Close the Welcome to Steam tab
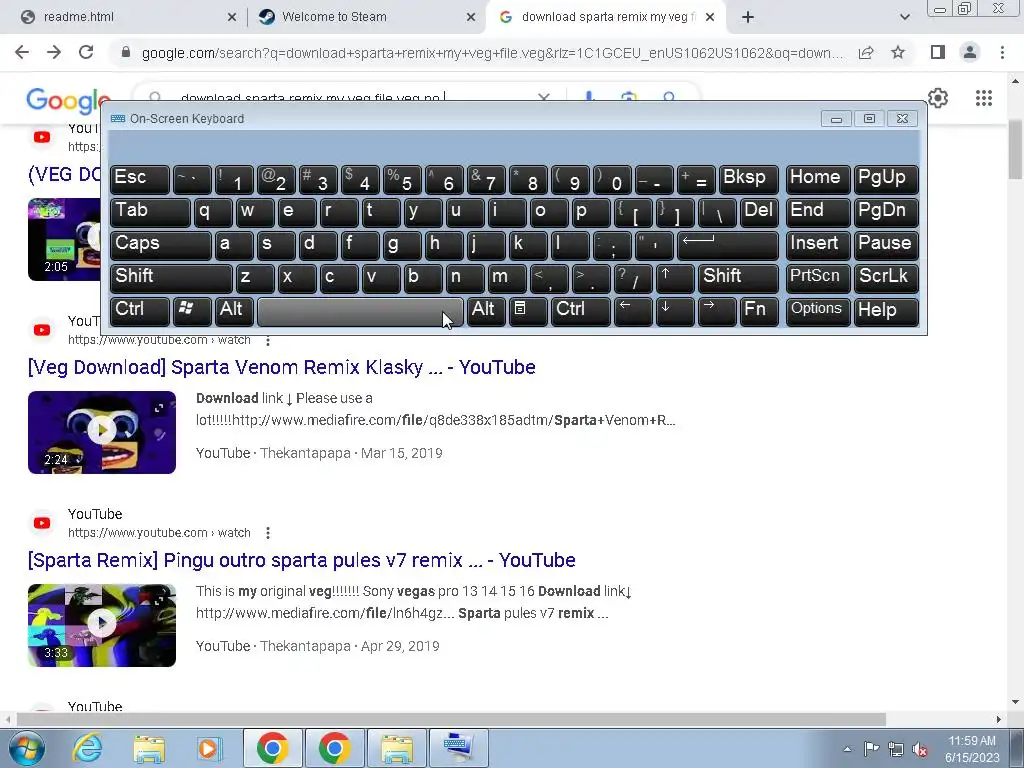Image resolution: width=1024 pixels, height=768 pixels. coord(471,18)
